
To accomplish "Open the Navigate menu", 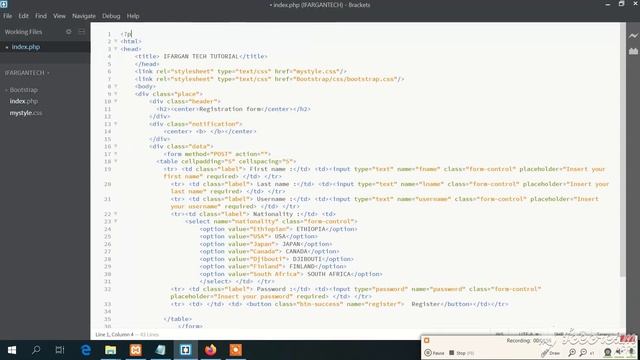I will pos(84,16).
